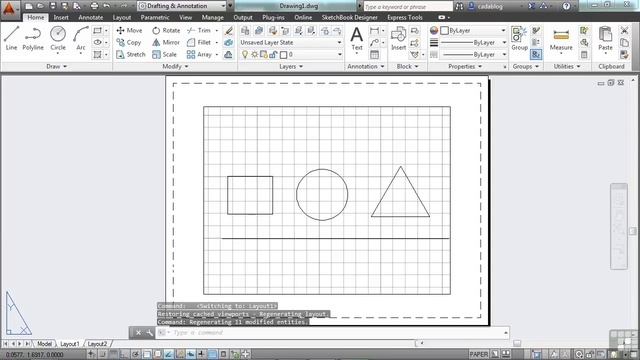Toggle layer on/off lightbulb icon
Viewport: 640px width, 360px height.
245,54
